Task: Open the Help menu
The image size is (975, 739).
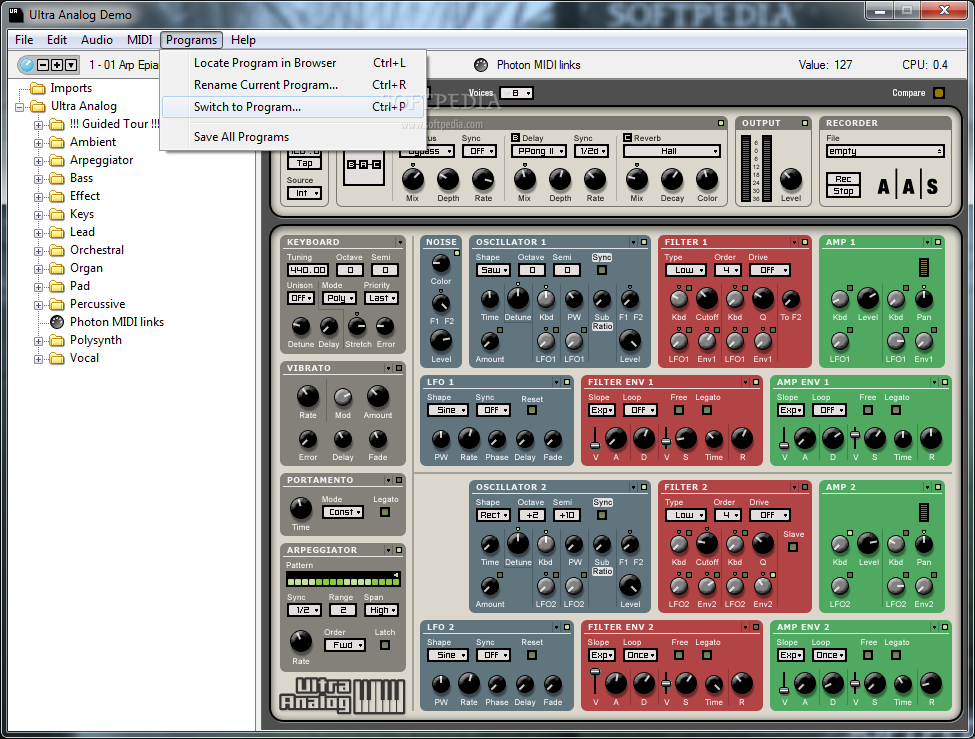Action: pyautogui.click(x=243, y=40)
